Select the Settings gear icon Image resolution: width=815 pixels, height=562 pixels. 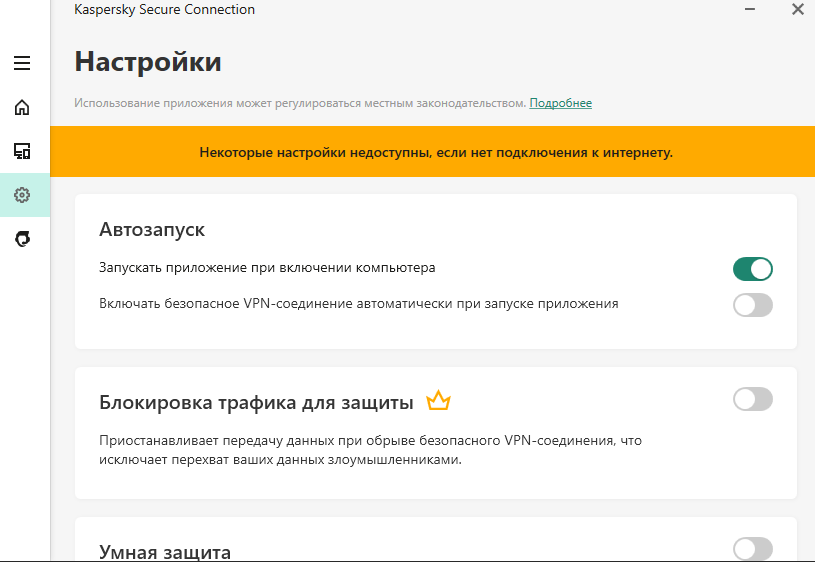(x=22, y=195)
